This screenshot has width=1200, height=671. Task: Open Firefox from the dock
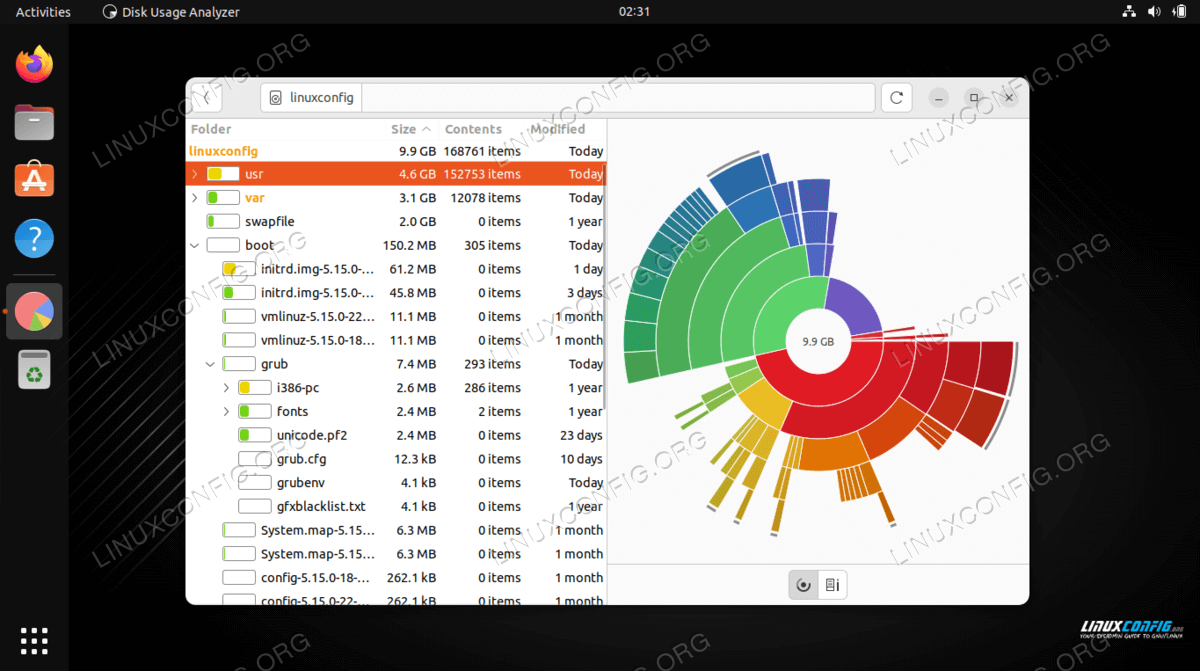(x=34, y=65)
